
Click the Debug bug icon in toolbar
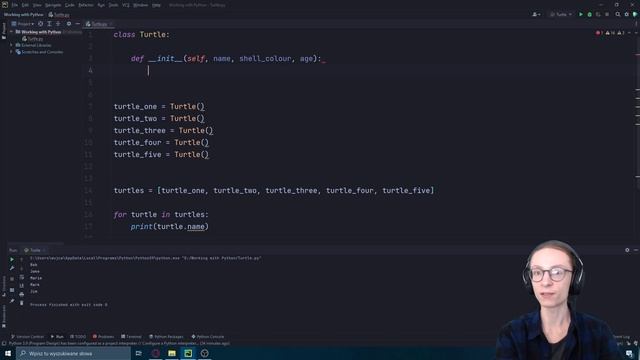pos(589,14)
